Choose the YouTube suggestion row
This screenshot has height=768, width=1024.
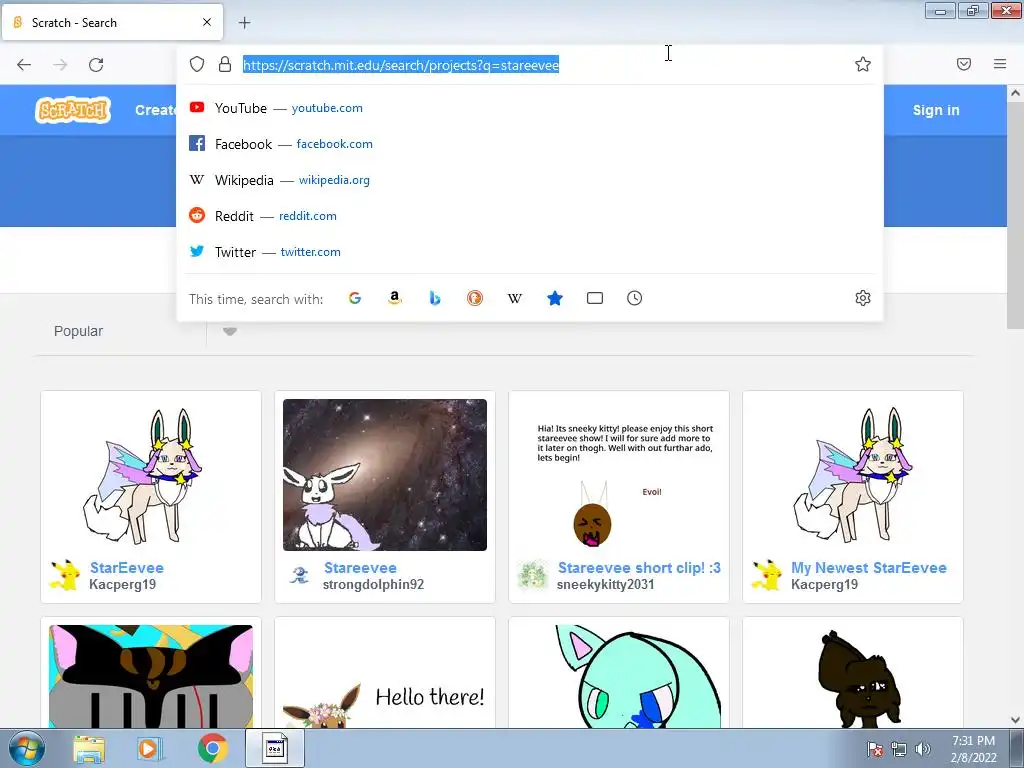pos(530,108)
